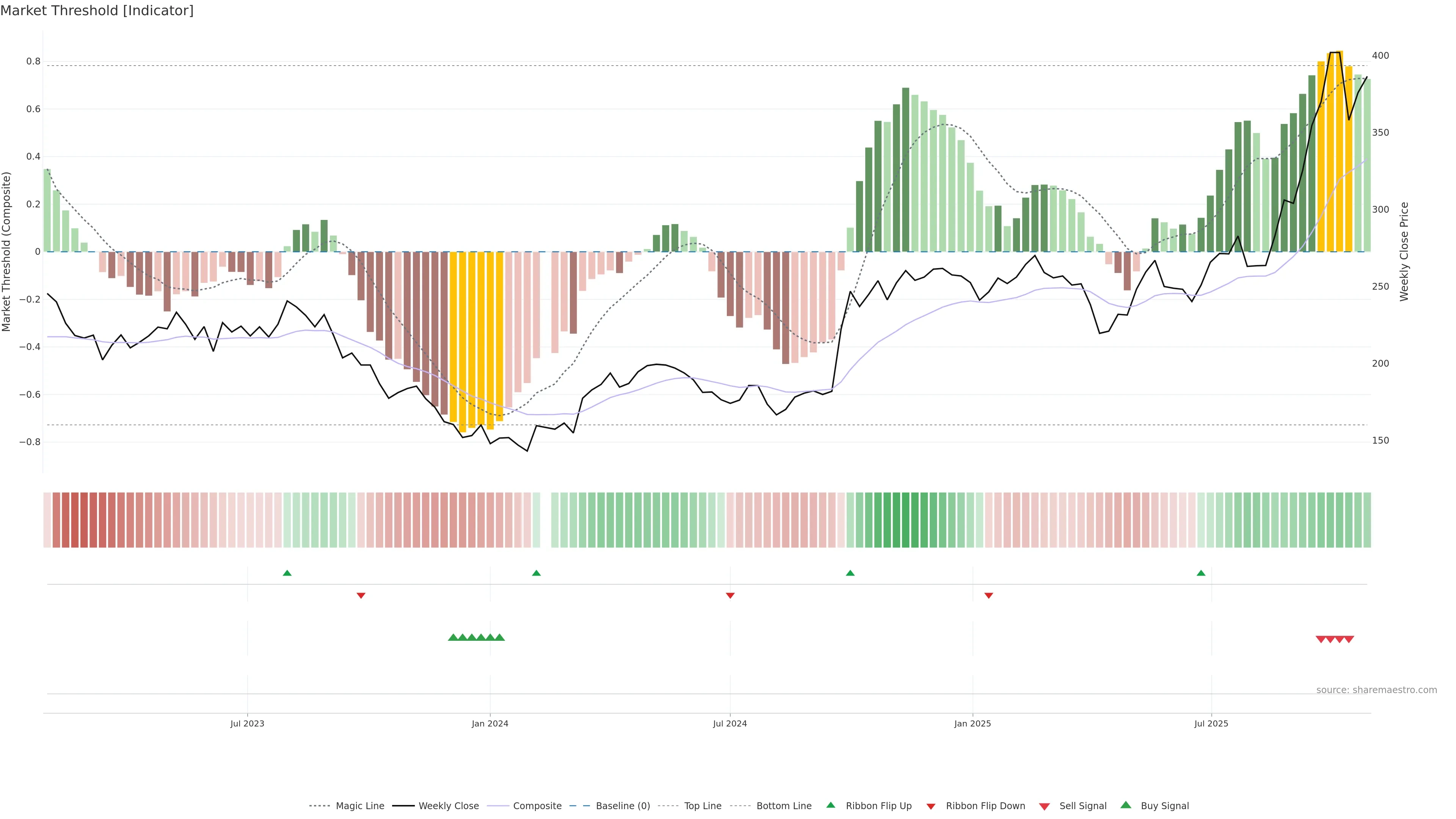Click the Market Threshold (Composite) axis title

[7, 251]
